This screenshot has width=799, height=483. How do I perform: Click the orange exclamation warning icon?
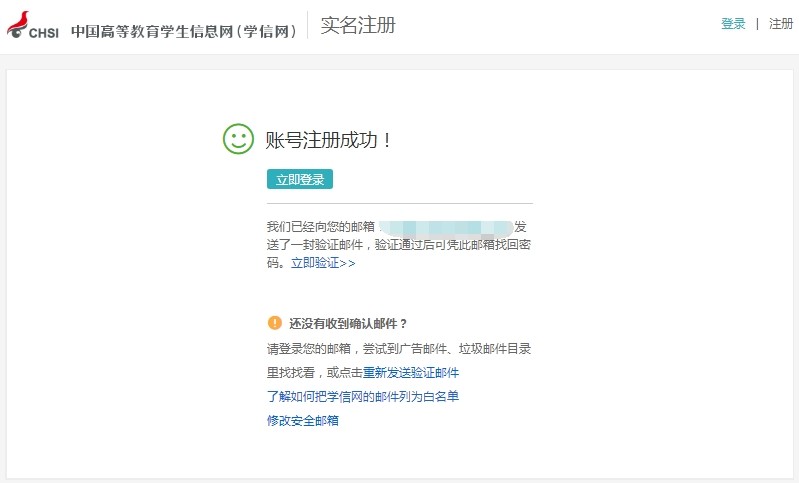pos(274,323)
